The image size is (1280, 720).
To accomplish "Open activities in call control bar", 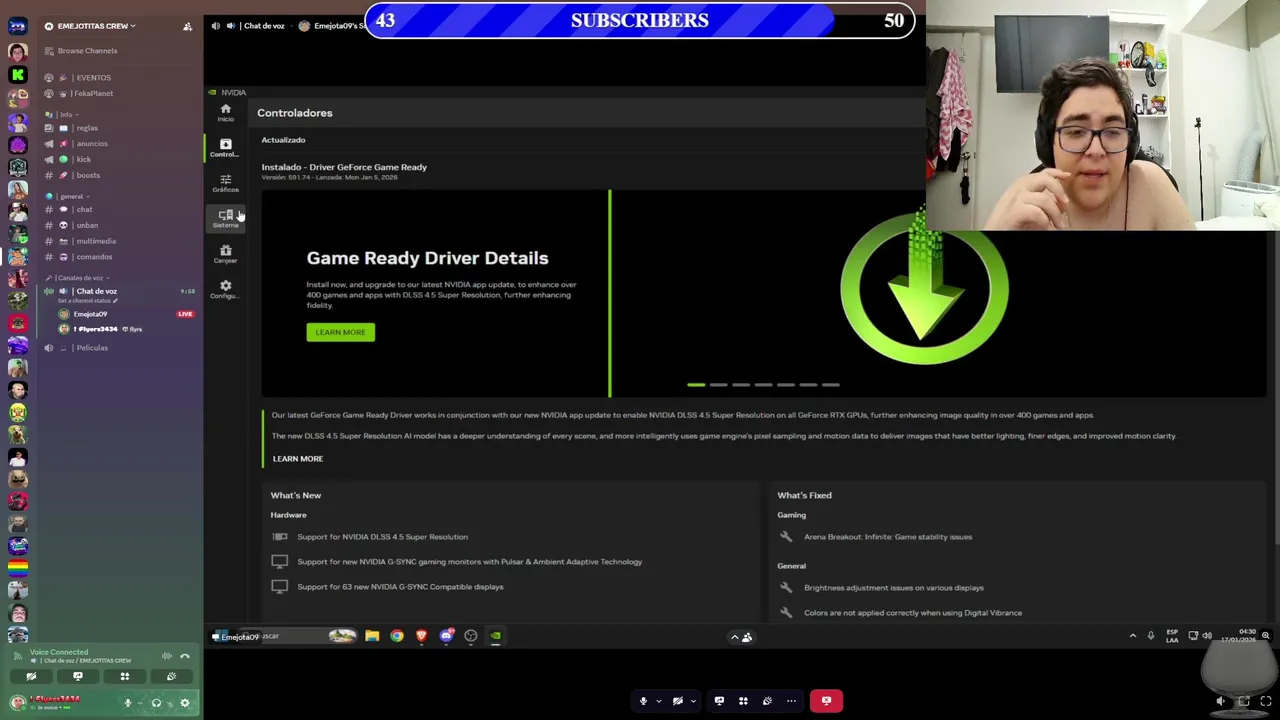I will point(743,701).
